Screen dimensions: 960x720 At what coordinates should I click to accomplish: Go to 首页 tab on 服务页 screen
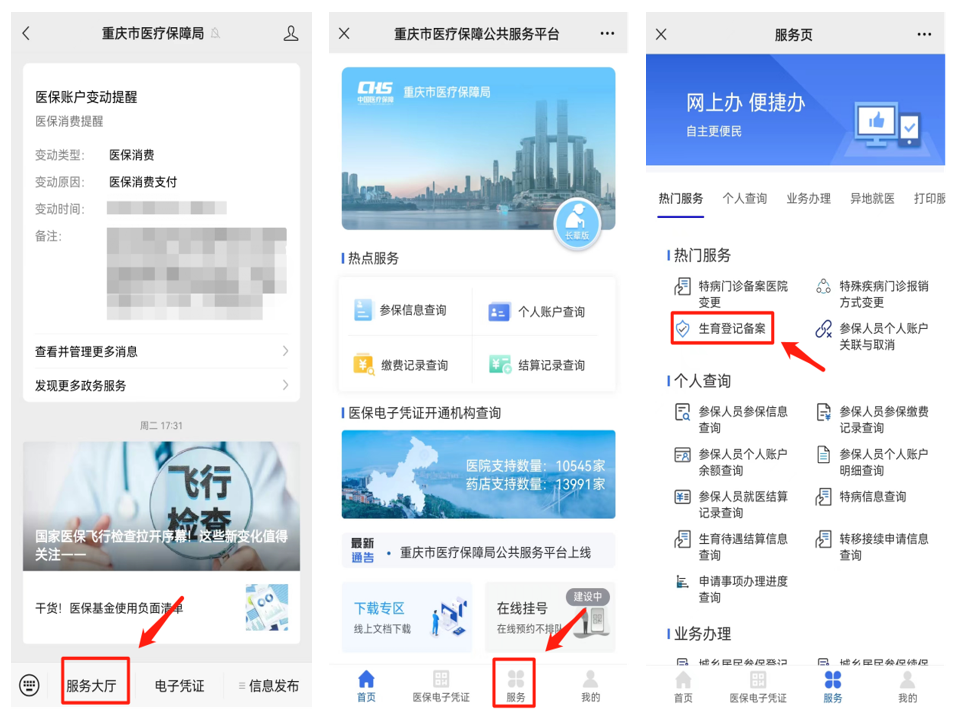point(683,686)
